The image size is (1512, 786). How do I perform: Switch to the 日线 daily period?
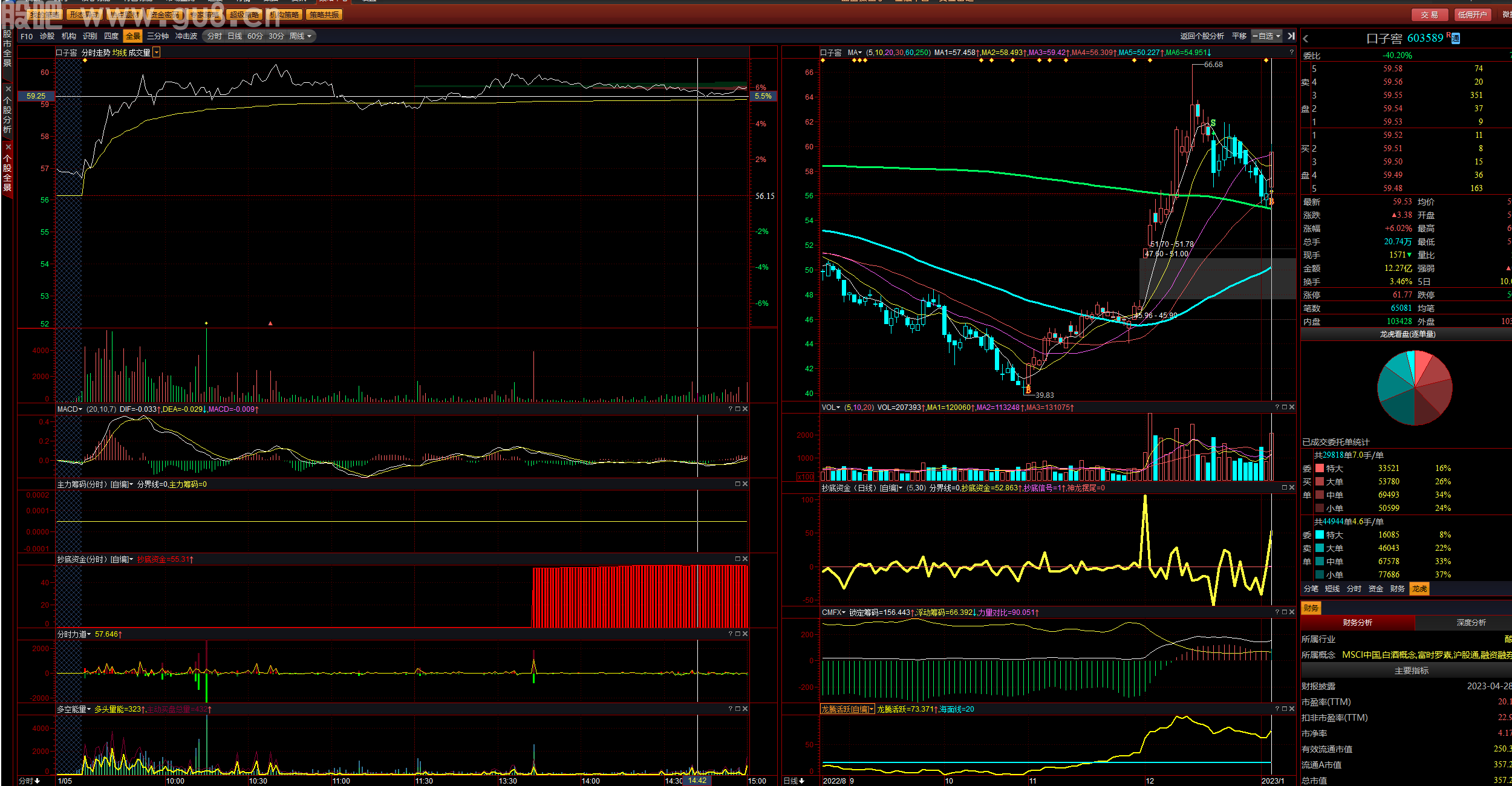click(235, 36)
